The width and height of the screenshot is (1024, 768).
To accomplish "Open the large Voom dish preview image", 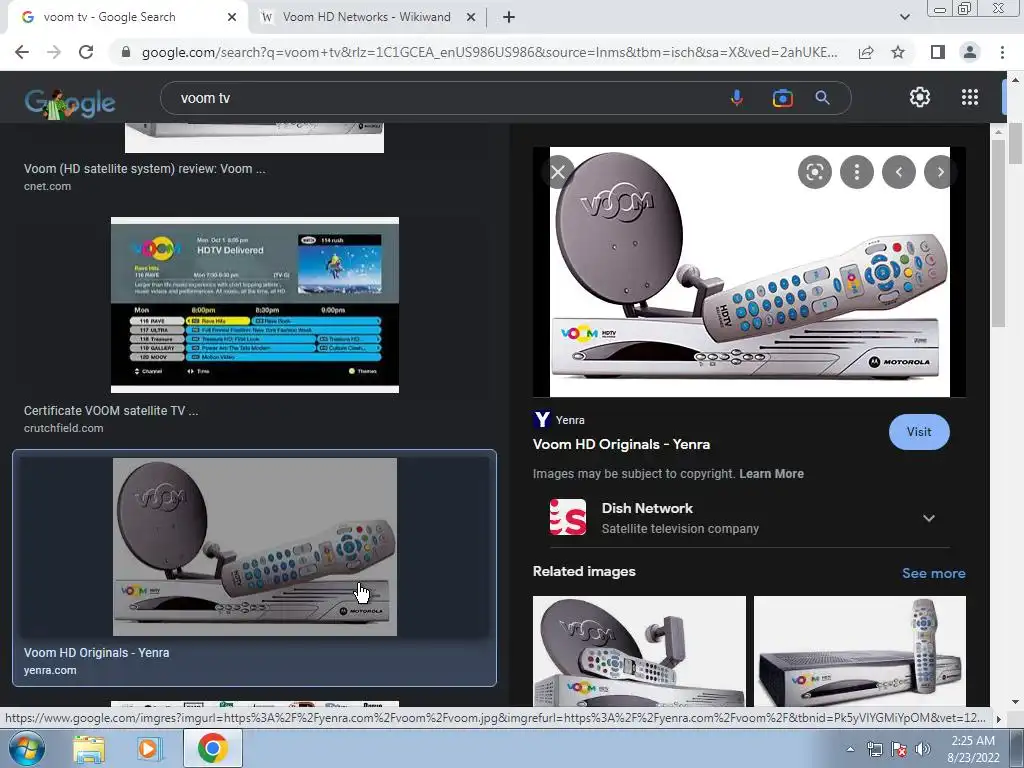I will point(749,272).
